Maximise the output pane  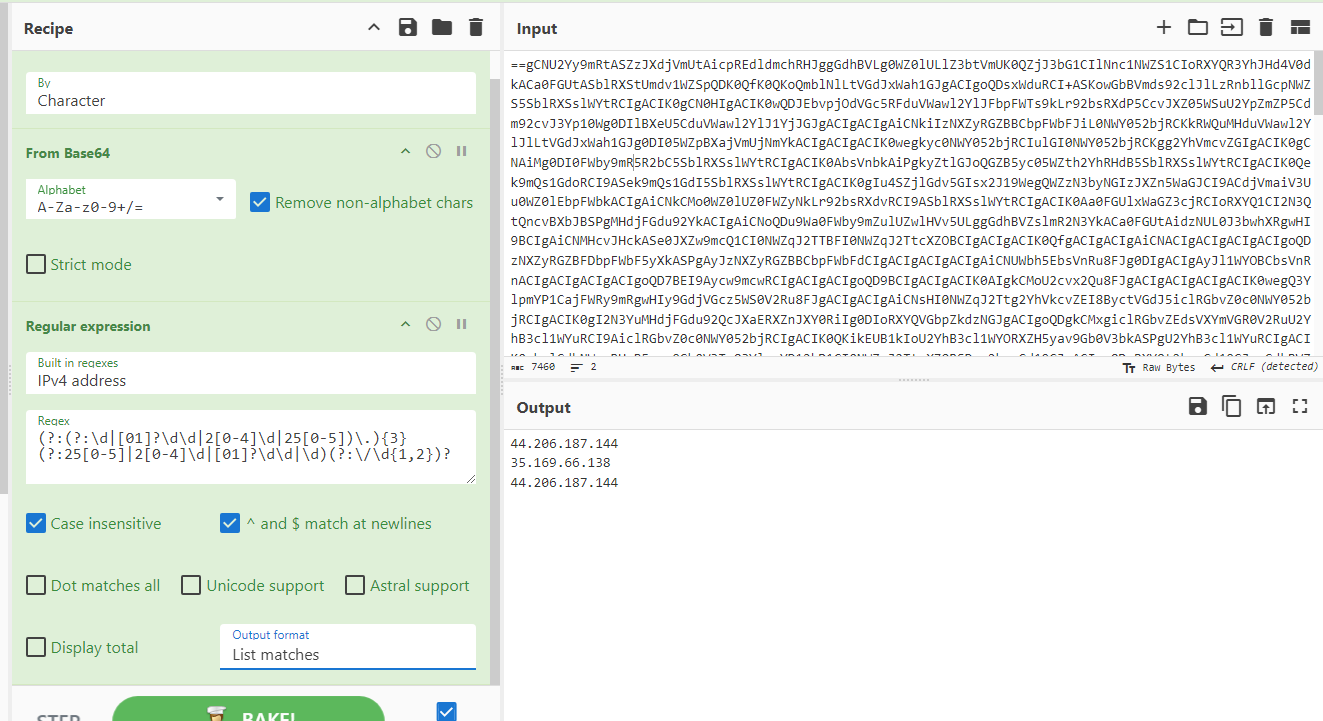(x=1300, y=406)
